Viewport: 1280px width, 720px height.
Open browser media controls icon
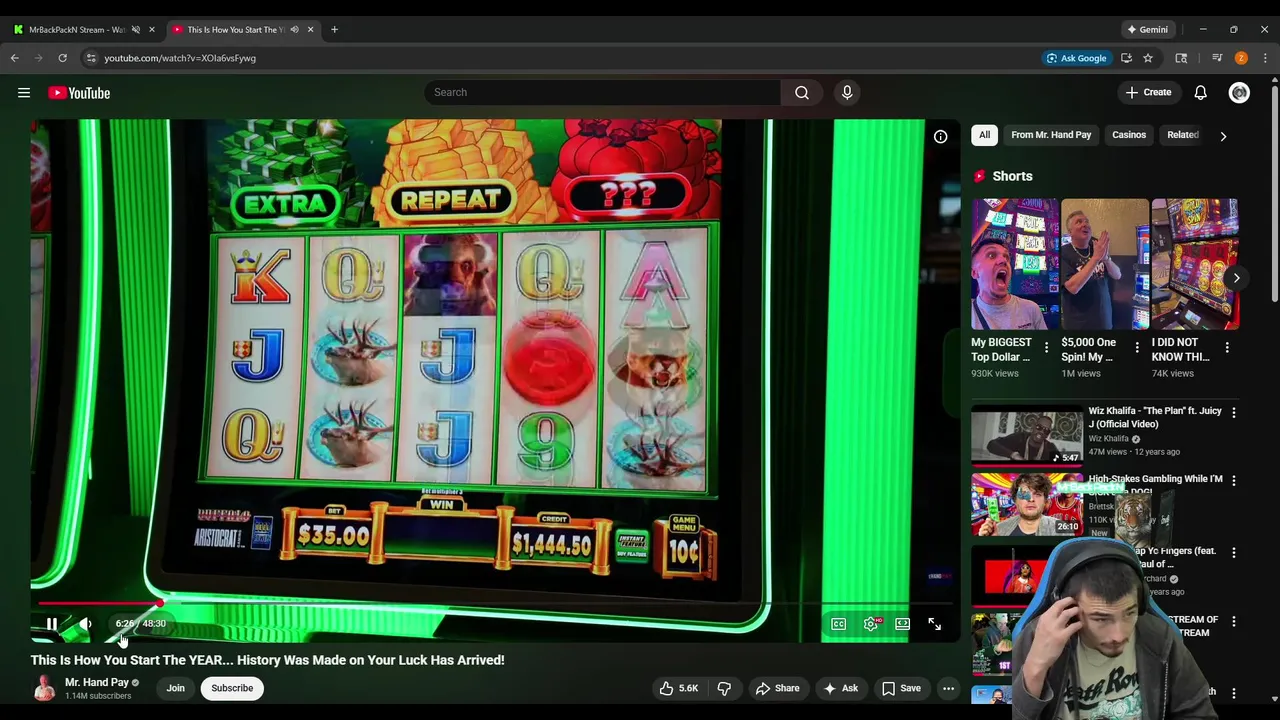pyautogui.click(x=1217, y=58)
